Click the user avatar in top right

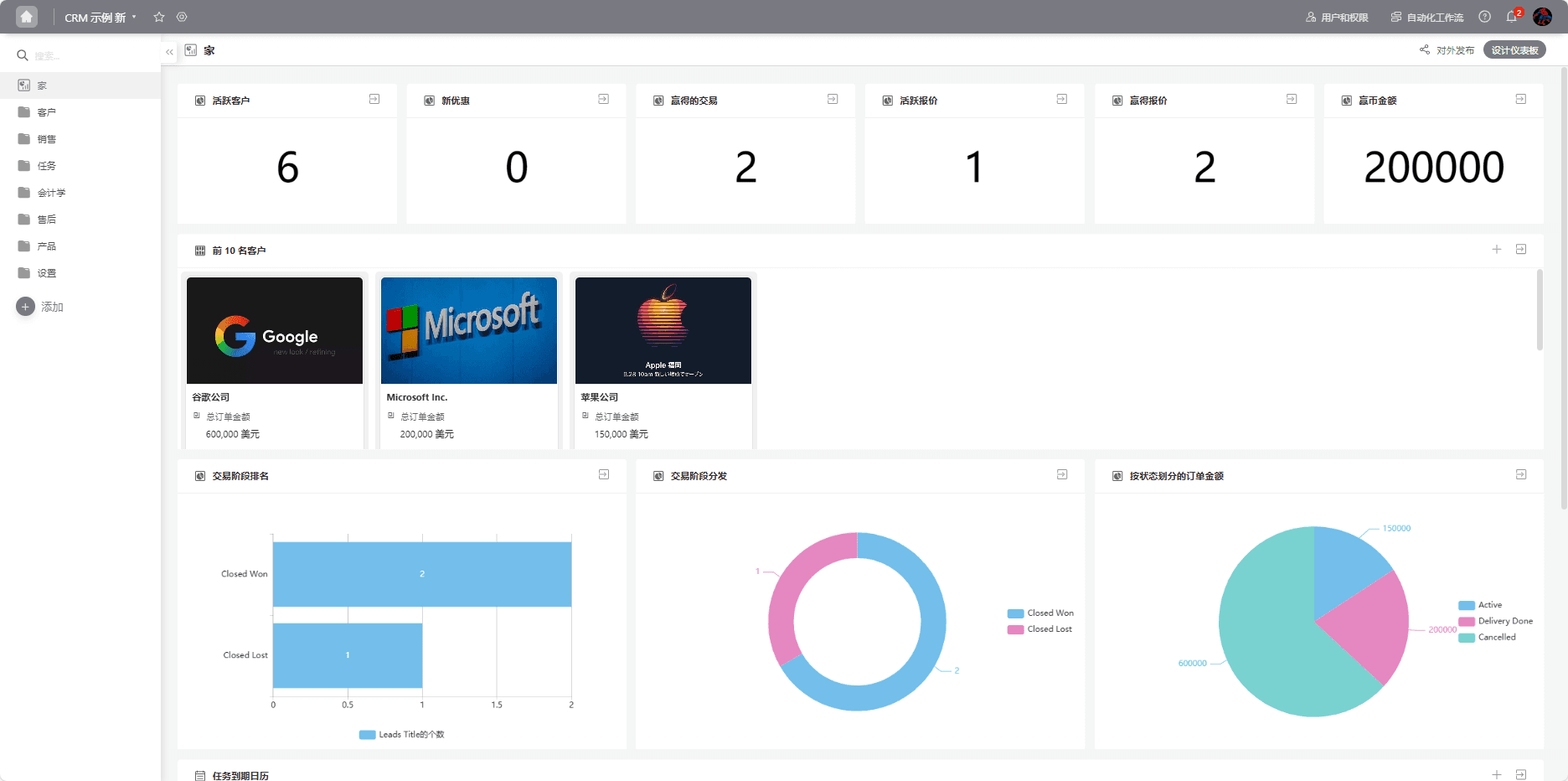pyautogui.click(x=1542, y=17)
